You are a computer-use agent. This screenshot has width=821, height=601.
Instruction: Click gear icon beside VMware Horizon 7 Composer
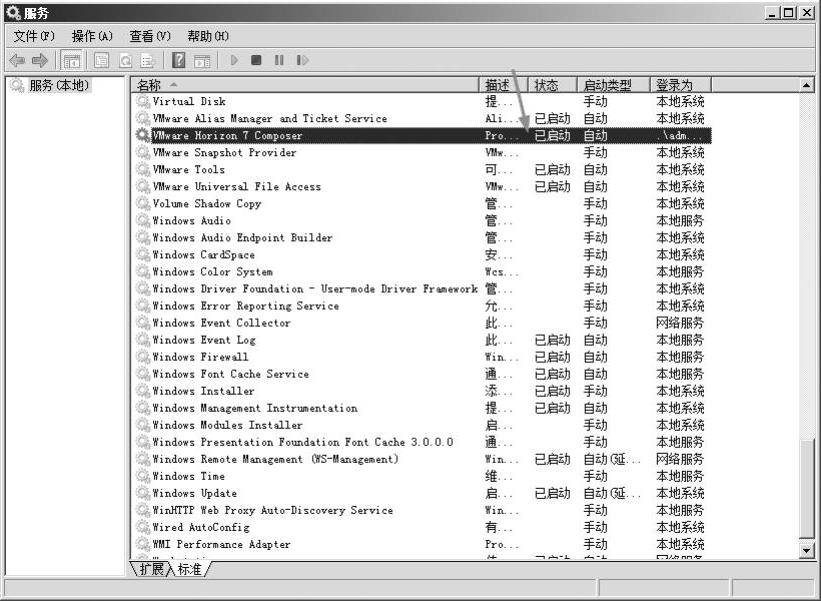coord(142,135)
